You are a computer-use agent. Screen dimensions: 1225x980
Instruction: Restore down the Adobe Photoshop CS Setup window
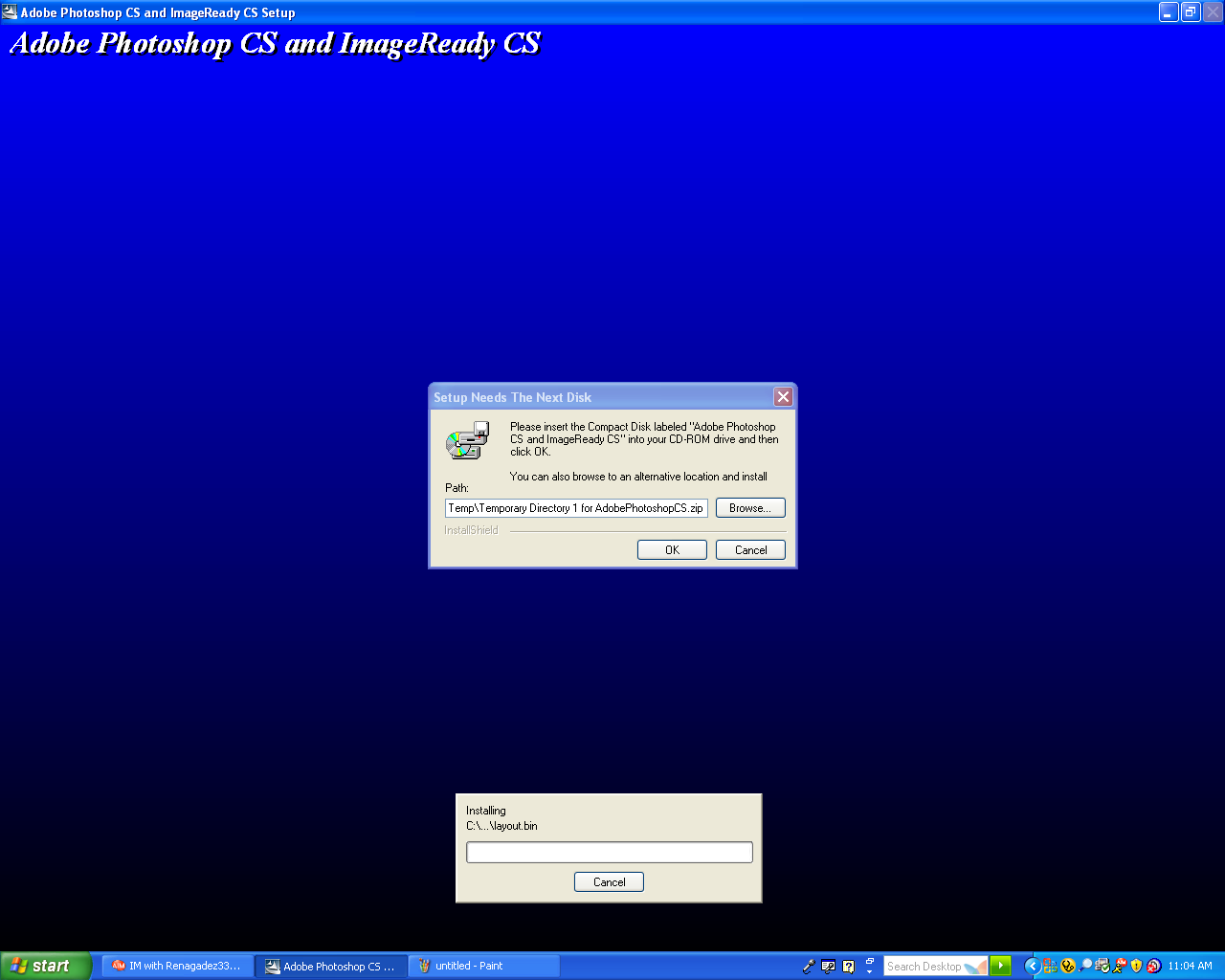1191,11
